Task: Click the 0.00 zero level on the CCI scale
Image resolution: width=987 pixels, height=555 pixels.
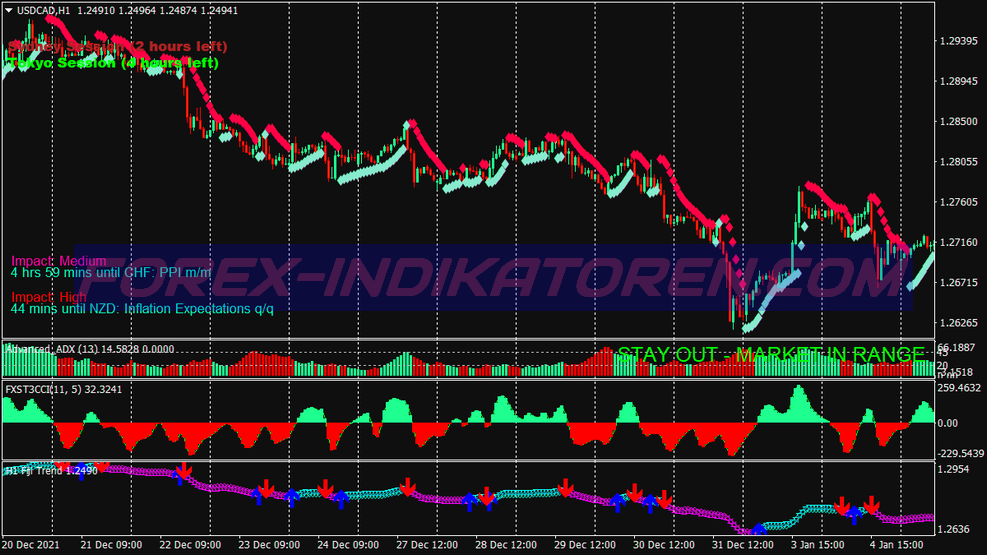Action: [947, 423]
